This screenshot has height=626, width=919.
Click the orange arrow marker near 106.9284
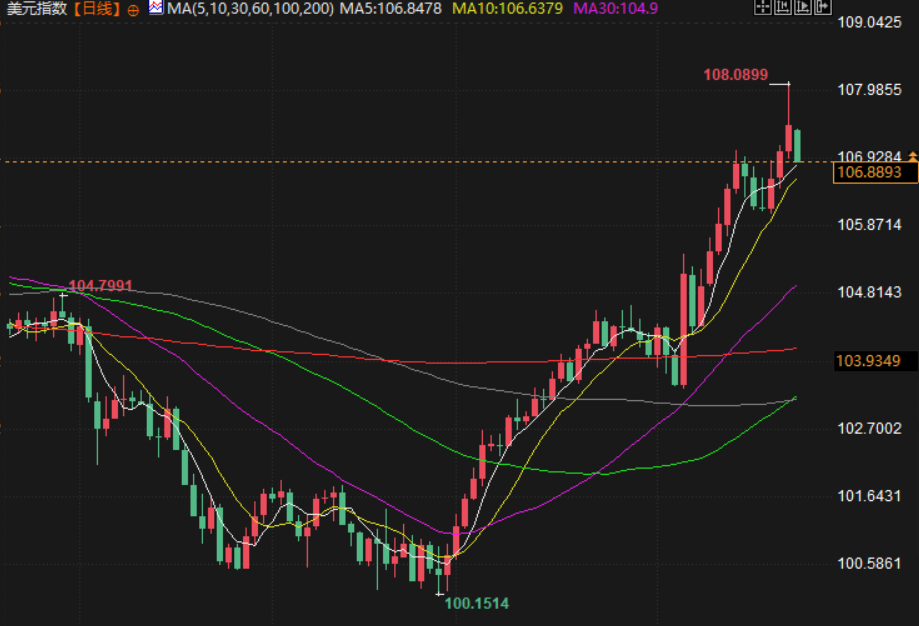(913, 156)
